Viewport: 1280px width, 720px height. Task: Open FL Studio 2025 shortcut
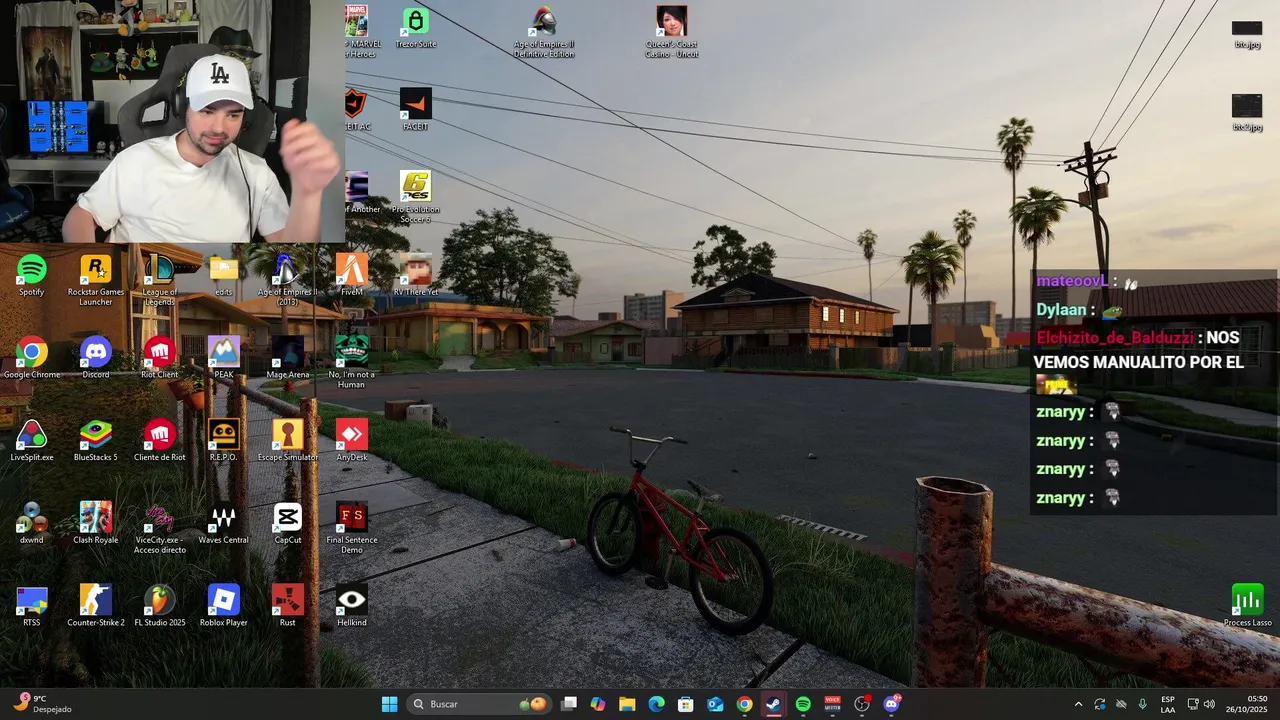[160, 606]
